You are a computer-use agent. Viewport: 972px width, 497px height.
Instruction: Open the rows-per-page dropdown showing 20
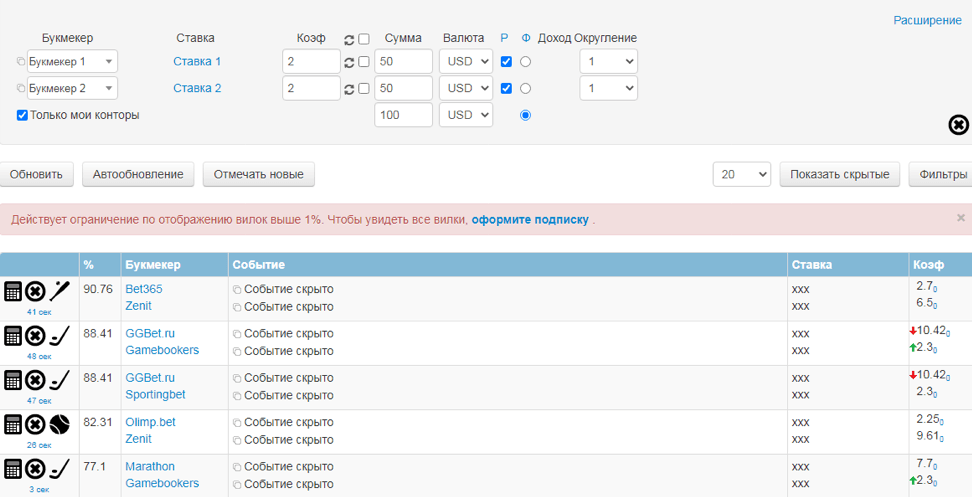click(742, 174)
